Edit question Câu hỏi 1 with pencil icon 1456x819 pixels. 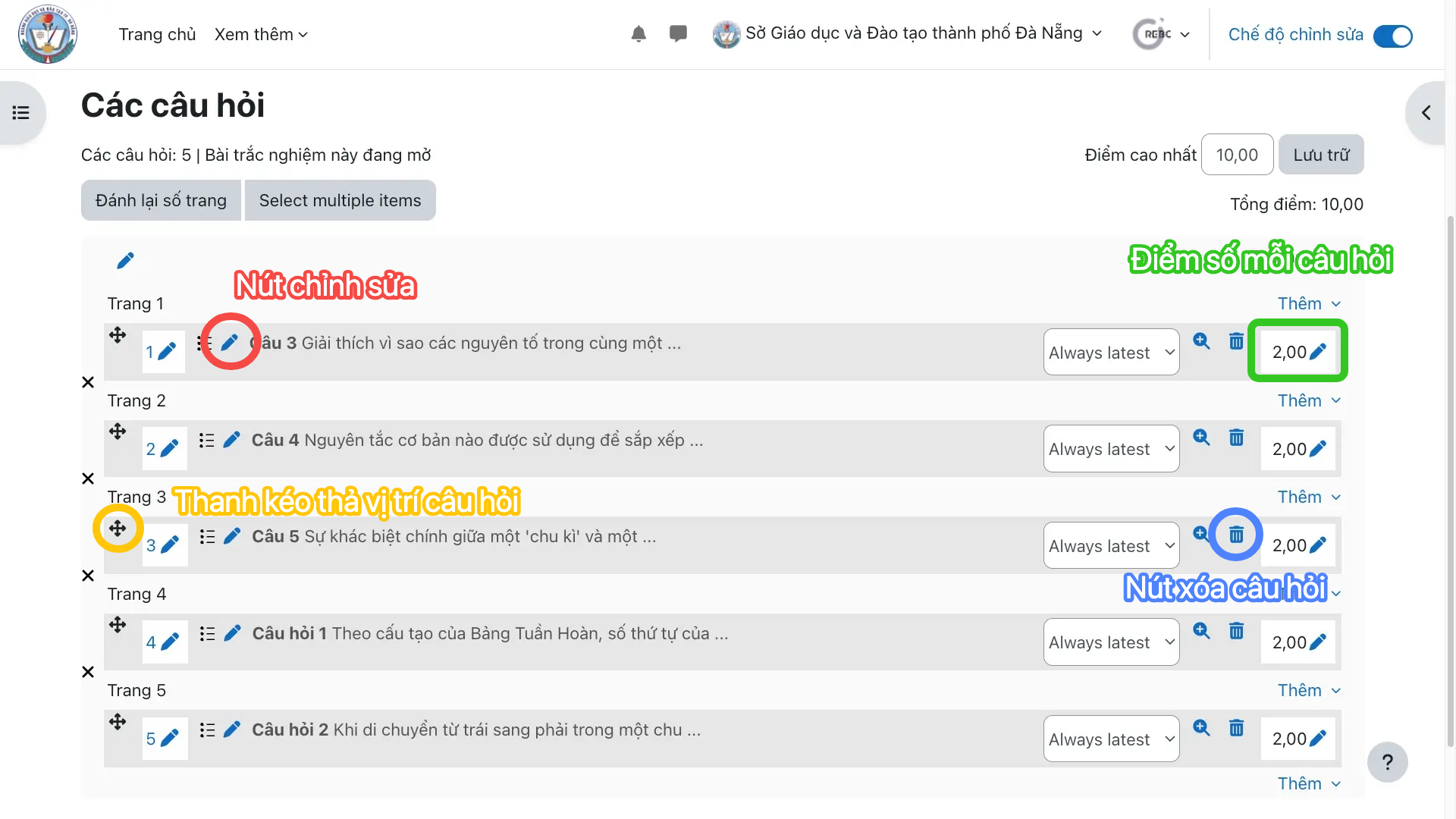(232, 633)
